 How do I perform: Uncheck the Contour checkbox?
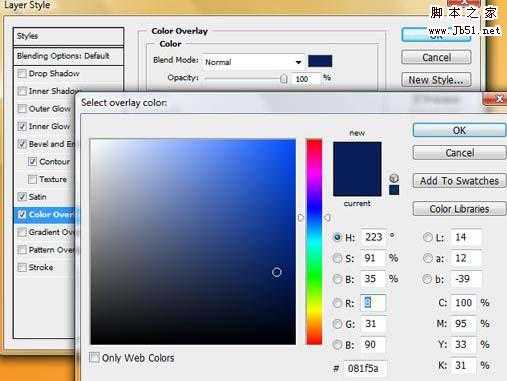point(32,162)
